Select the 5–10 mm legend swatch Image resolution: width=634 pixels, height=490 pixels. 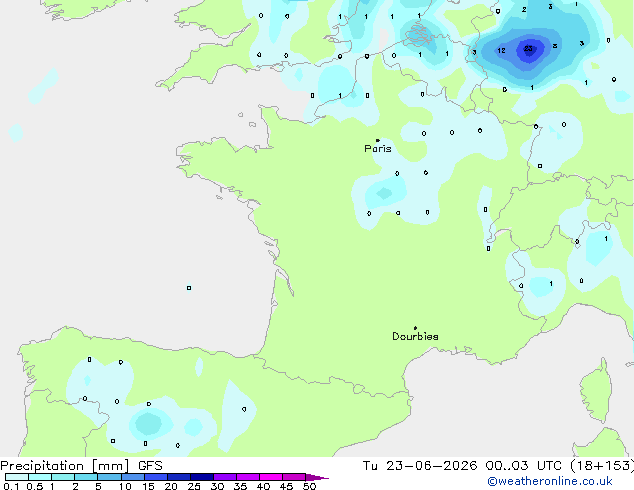[110, 477]
